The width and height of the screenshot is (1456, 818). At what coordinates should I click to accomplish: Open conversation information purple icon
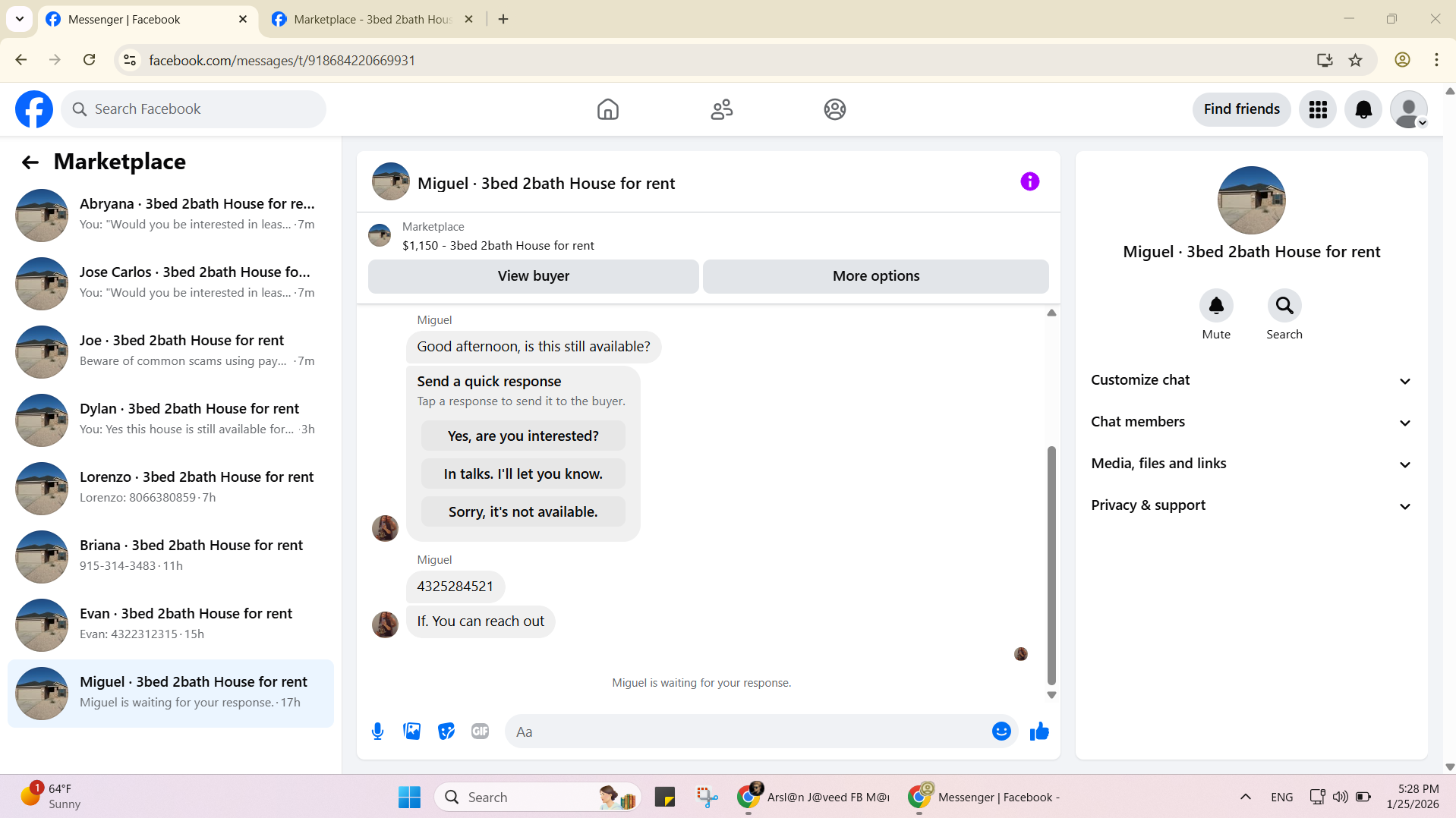[1029, 181]
